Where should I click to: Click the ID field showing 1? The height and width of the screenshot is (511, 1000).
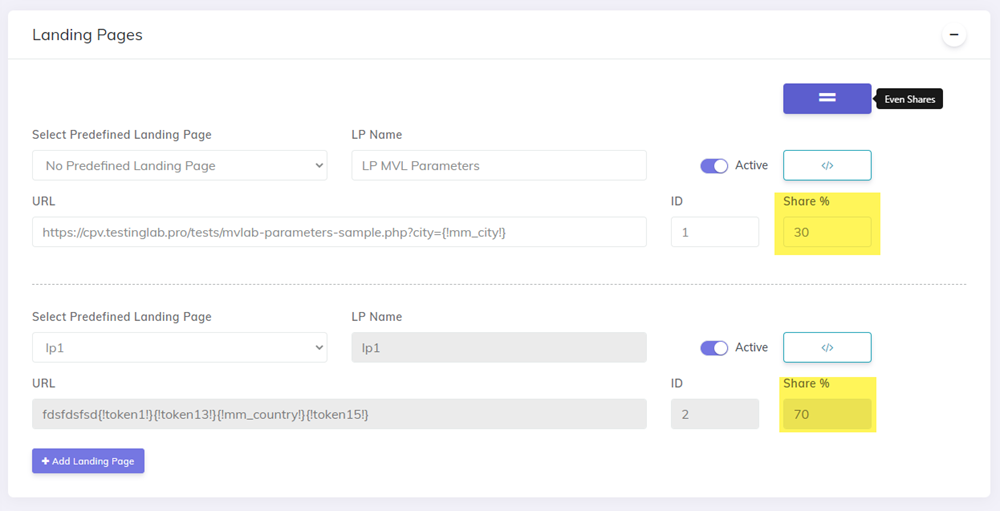pyautogui.click(x=714, y=232)
